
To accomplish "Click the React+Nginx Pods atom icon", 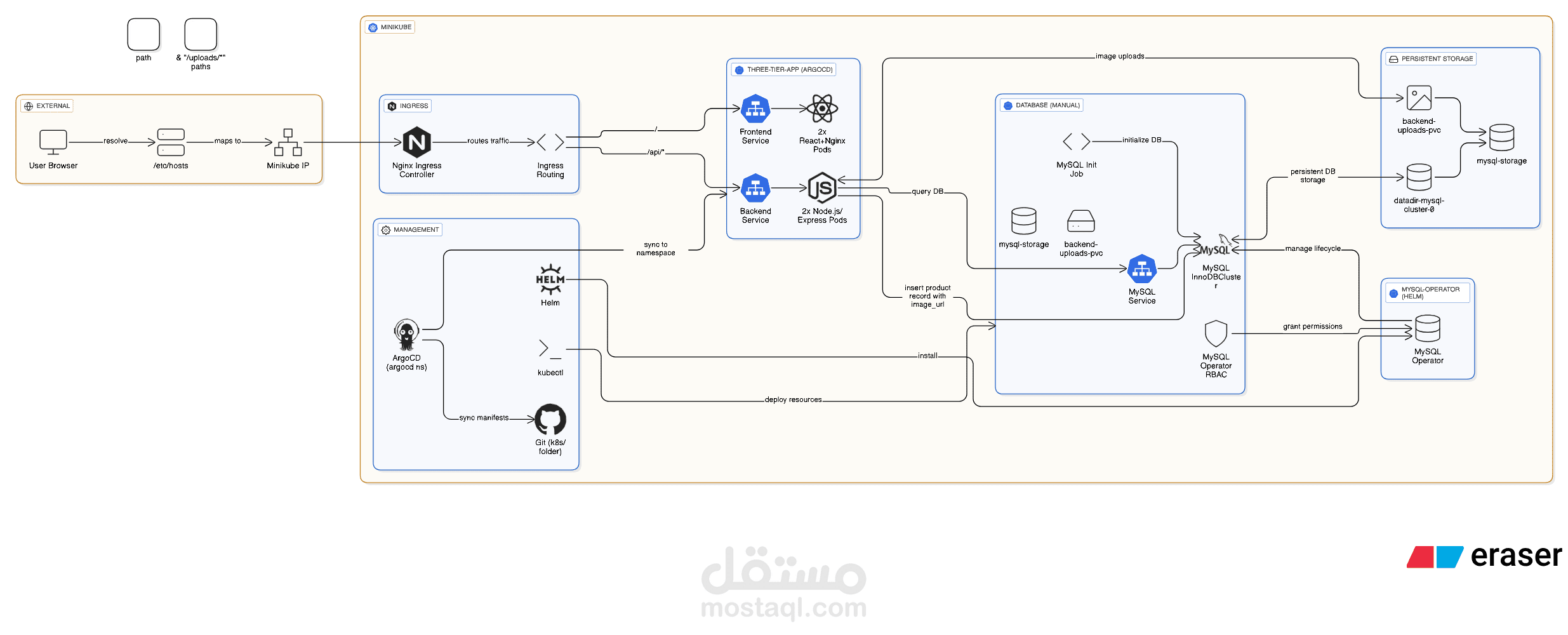I will coord(822,109).
